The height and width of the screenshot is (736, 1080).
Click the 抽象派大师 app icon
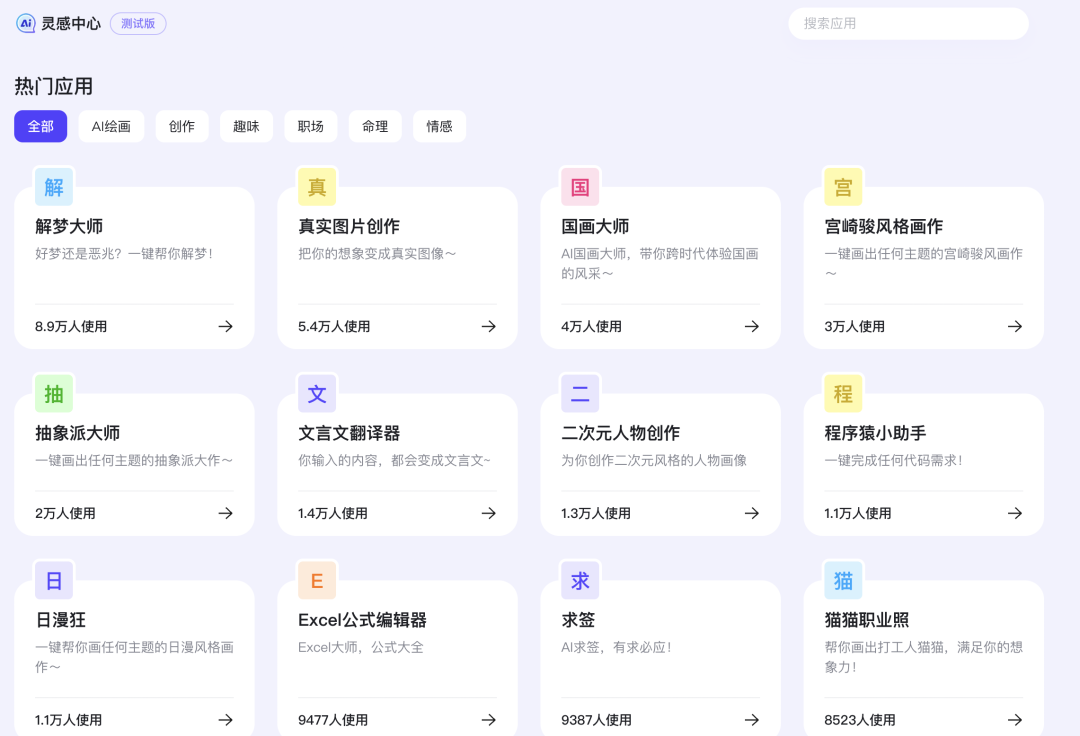[x=53, y=393]
